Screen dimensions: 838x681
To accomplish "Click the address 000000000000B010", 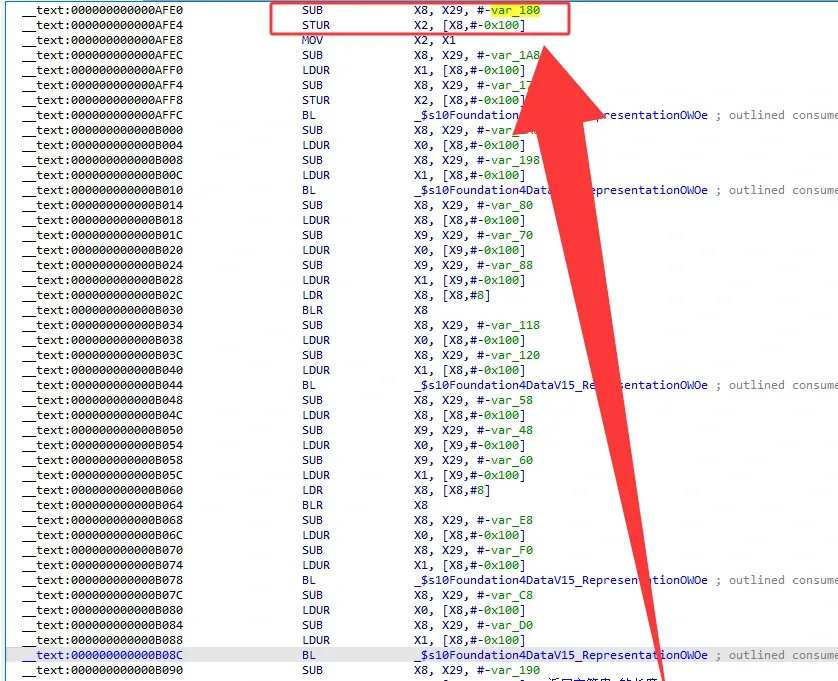I will click(x=127, y=190).
